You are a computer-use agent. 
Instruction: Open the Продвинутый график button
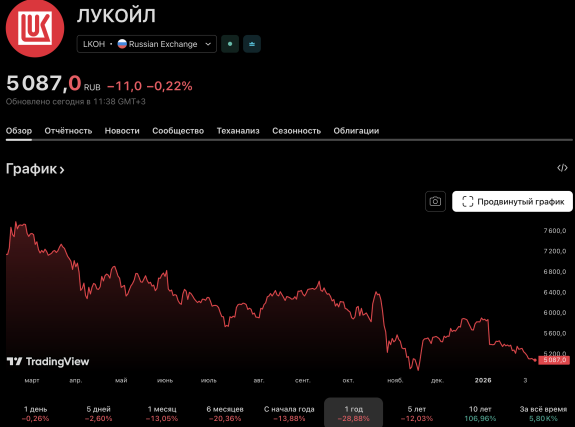(512, 201)
